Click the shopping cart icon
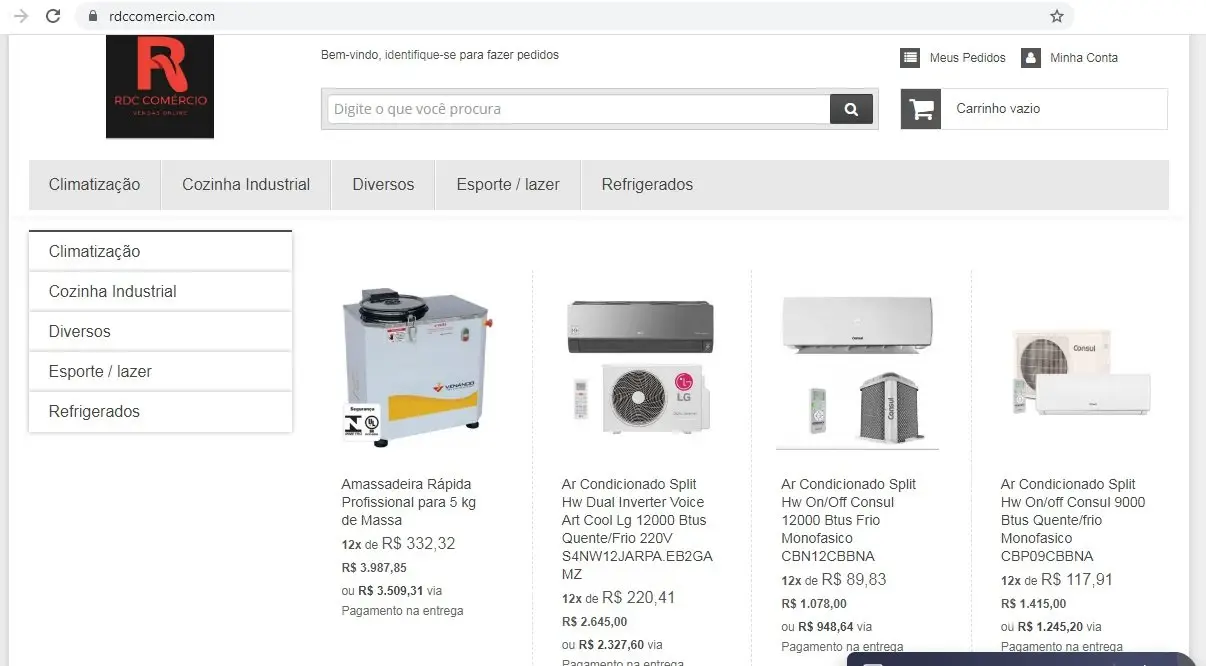The image size is (1206, 666). [921, 109]
